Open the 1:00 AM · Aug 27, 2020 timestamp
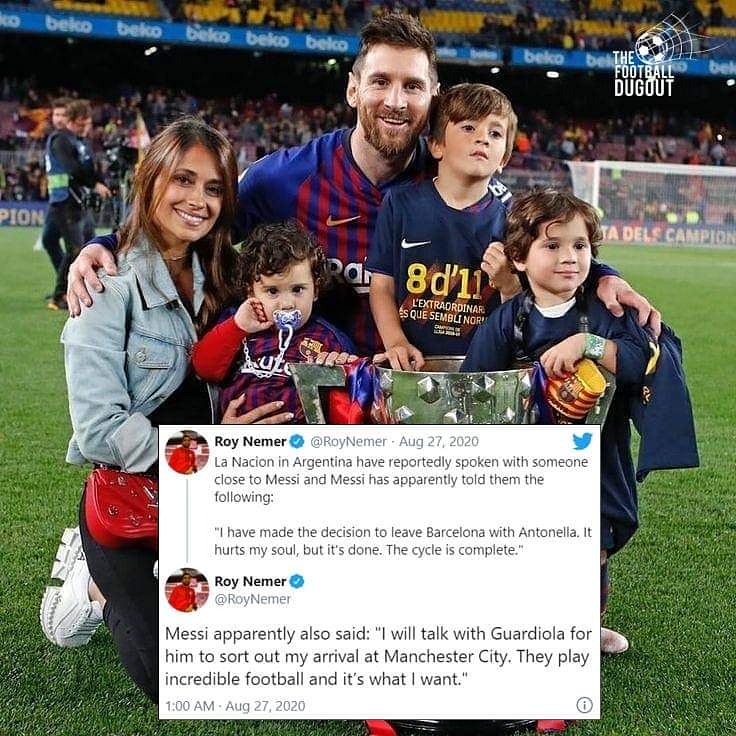The height and width of the screenshot is (736, 736). pos(235,706)
